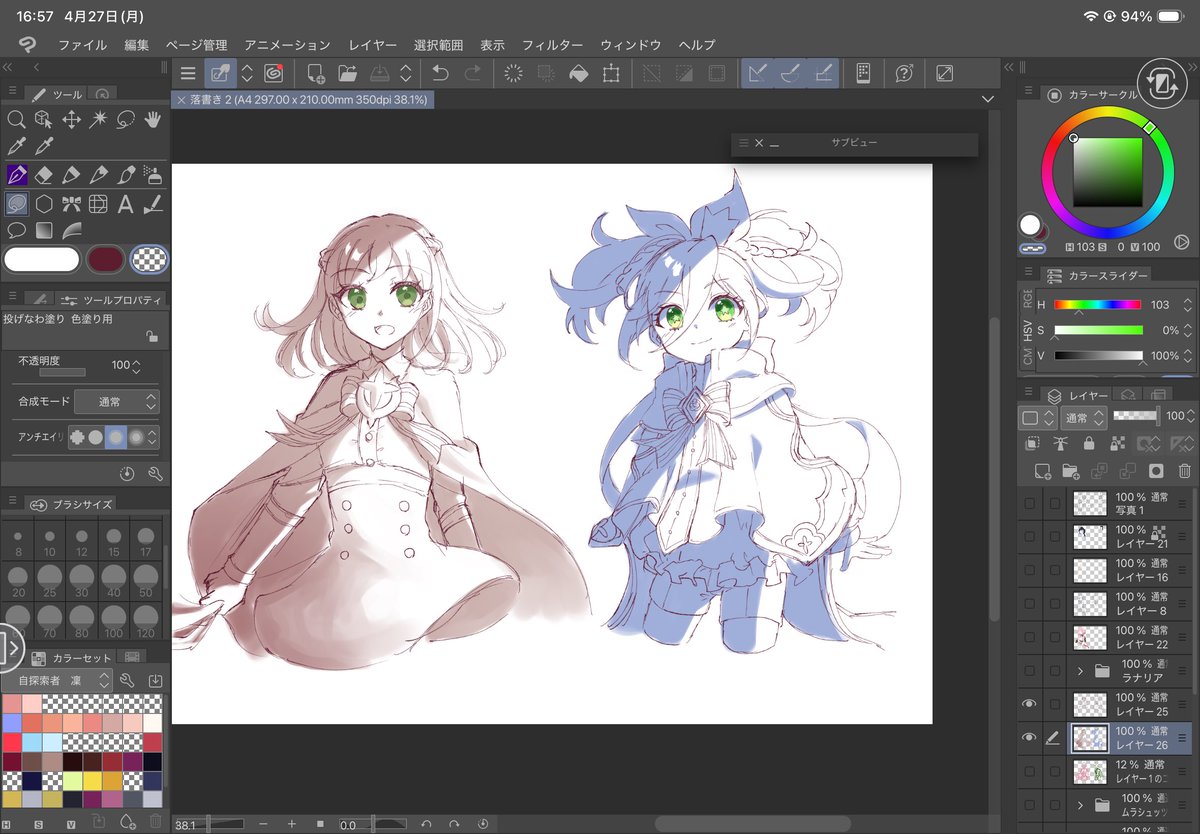This screenshot has height=834, width=1200.
Task: Select the Text tool
Action: (123, 203)
